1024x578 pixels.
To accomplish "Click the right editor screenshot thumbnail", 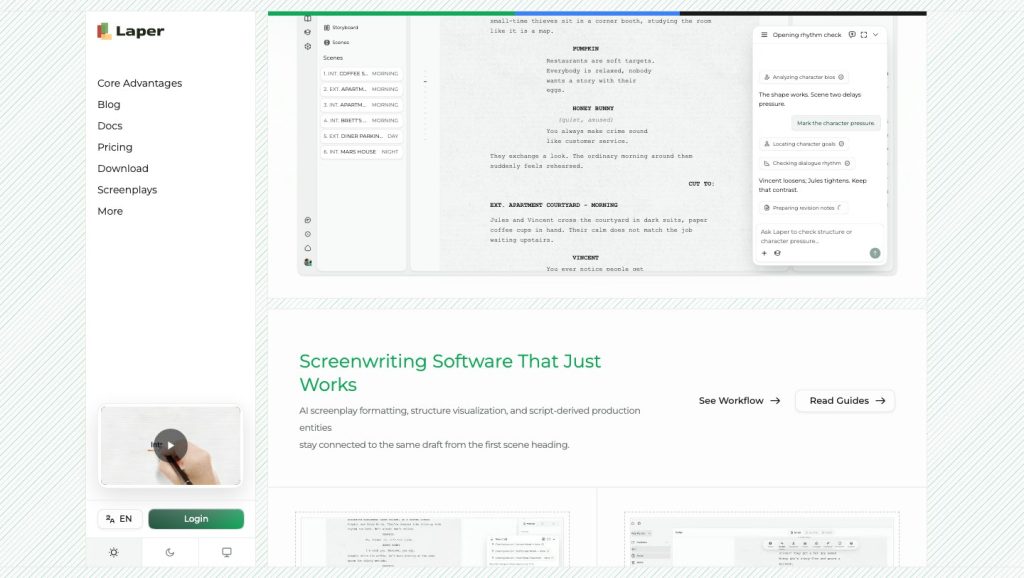I will [x=761, y=540].
